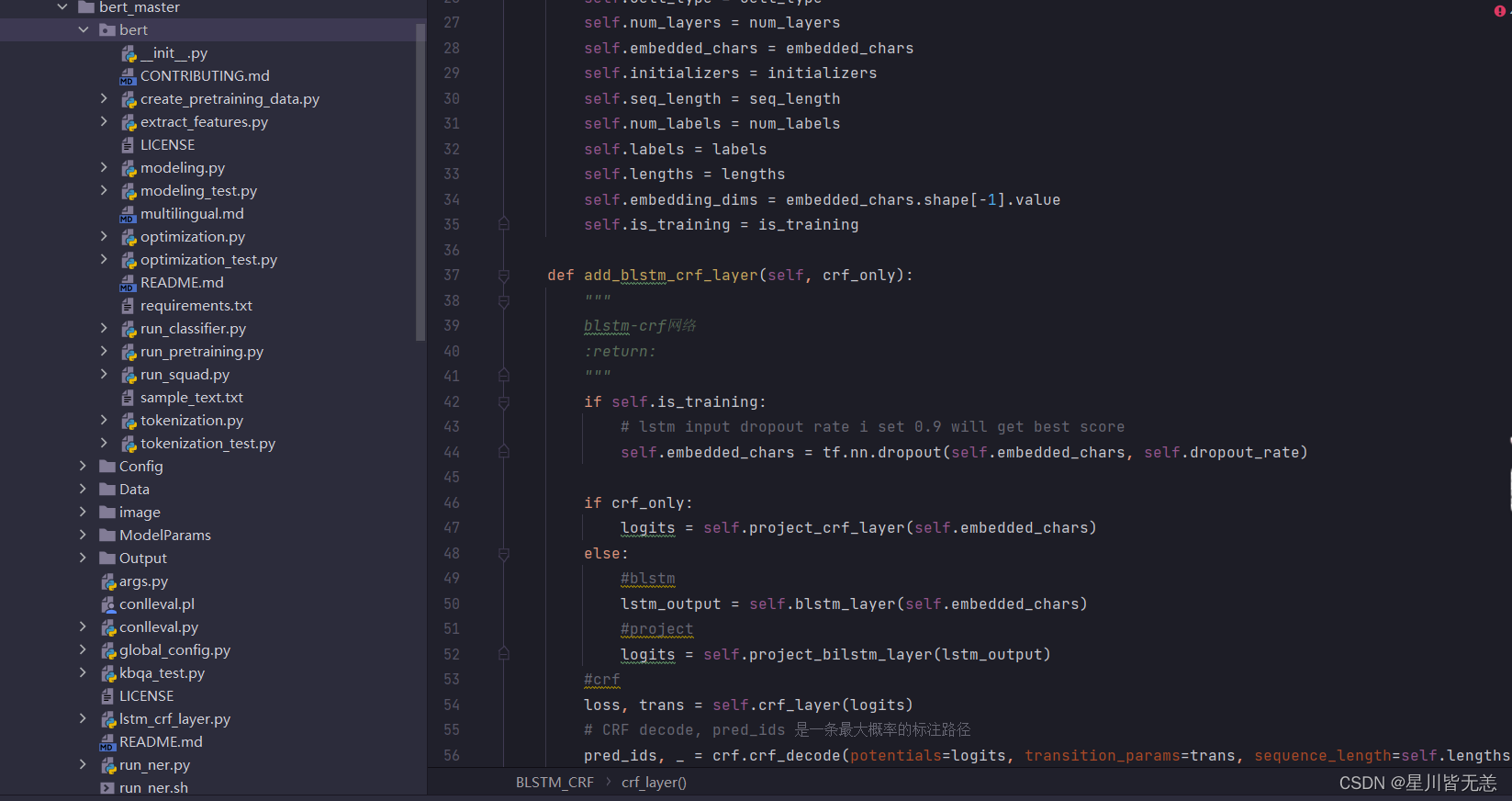This screenshot has height=801, width=1512.
Task: Click the red error indicator in editor corner
Action: tap(1499, 11)
